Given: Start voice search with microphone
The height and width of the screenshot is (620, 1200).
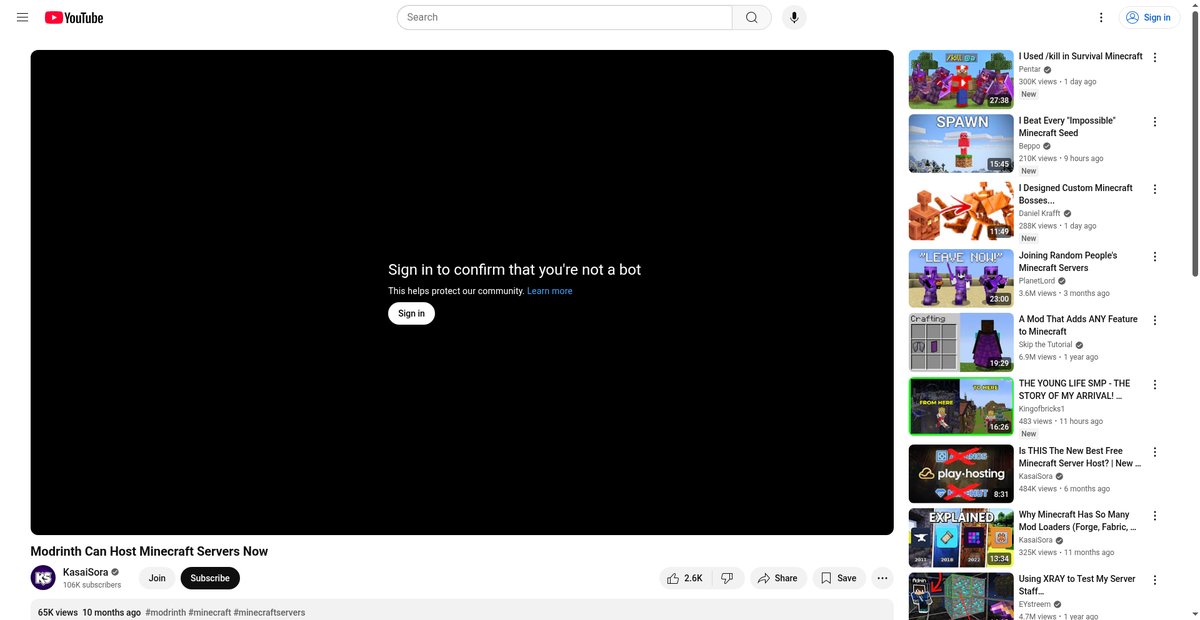Looking at the screenshot, I should click(794, 17).
